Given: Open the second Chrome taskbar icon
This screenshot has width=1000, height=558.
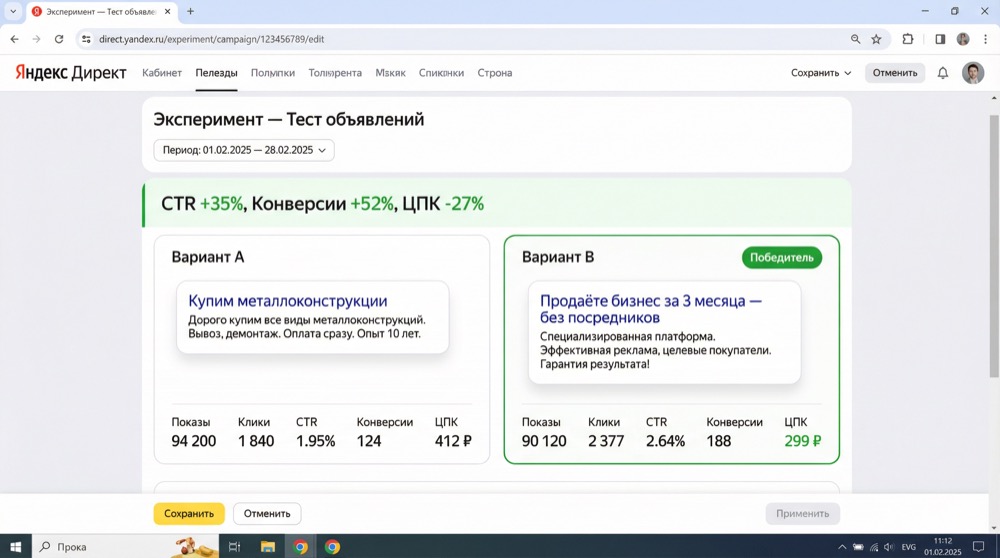Looking at the screenshot, I should (332, 547).
